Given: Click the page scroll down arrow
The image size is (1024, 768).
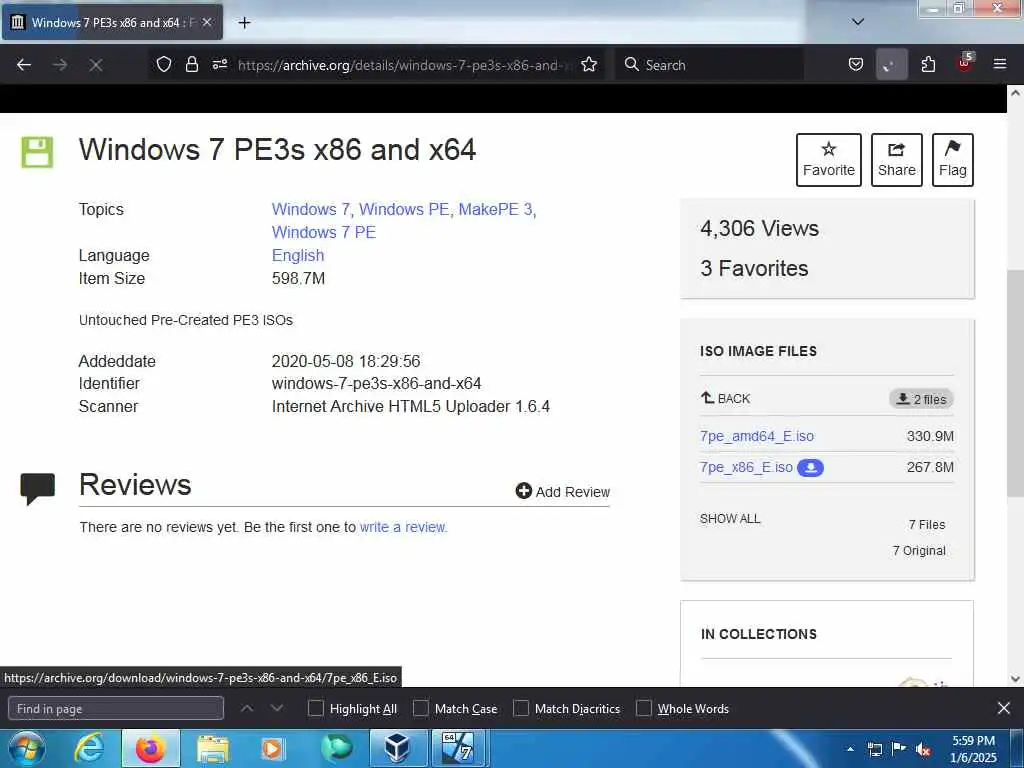Looking at the screenshot, I should click(x=1015, y=679).
